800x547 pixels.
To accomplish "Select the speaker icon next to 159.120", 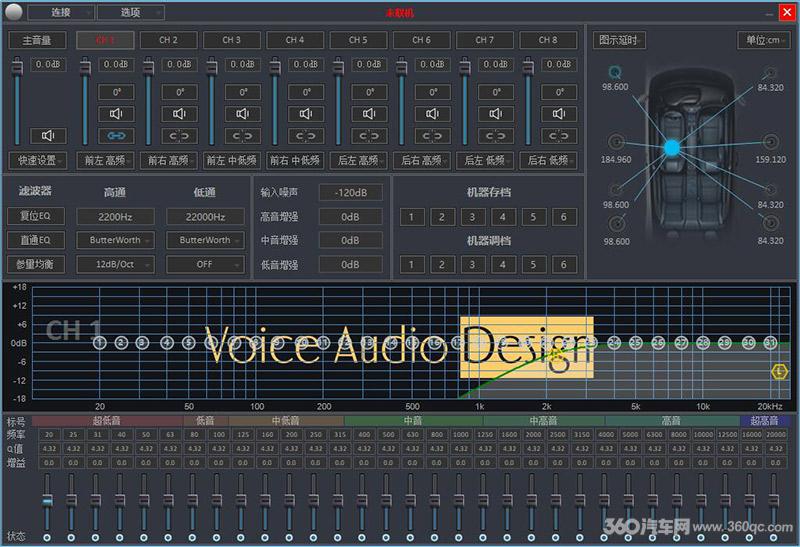I will 770,141.
